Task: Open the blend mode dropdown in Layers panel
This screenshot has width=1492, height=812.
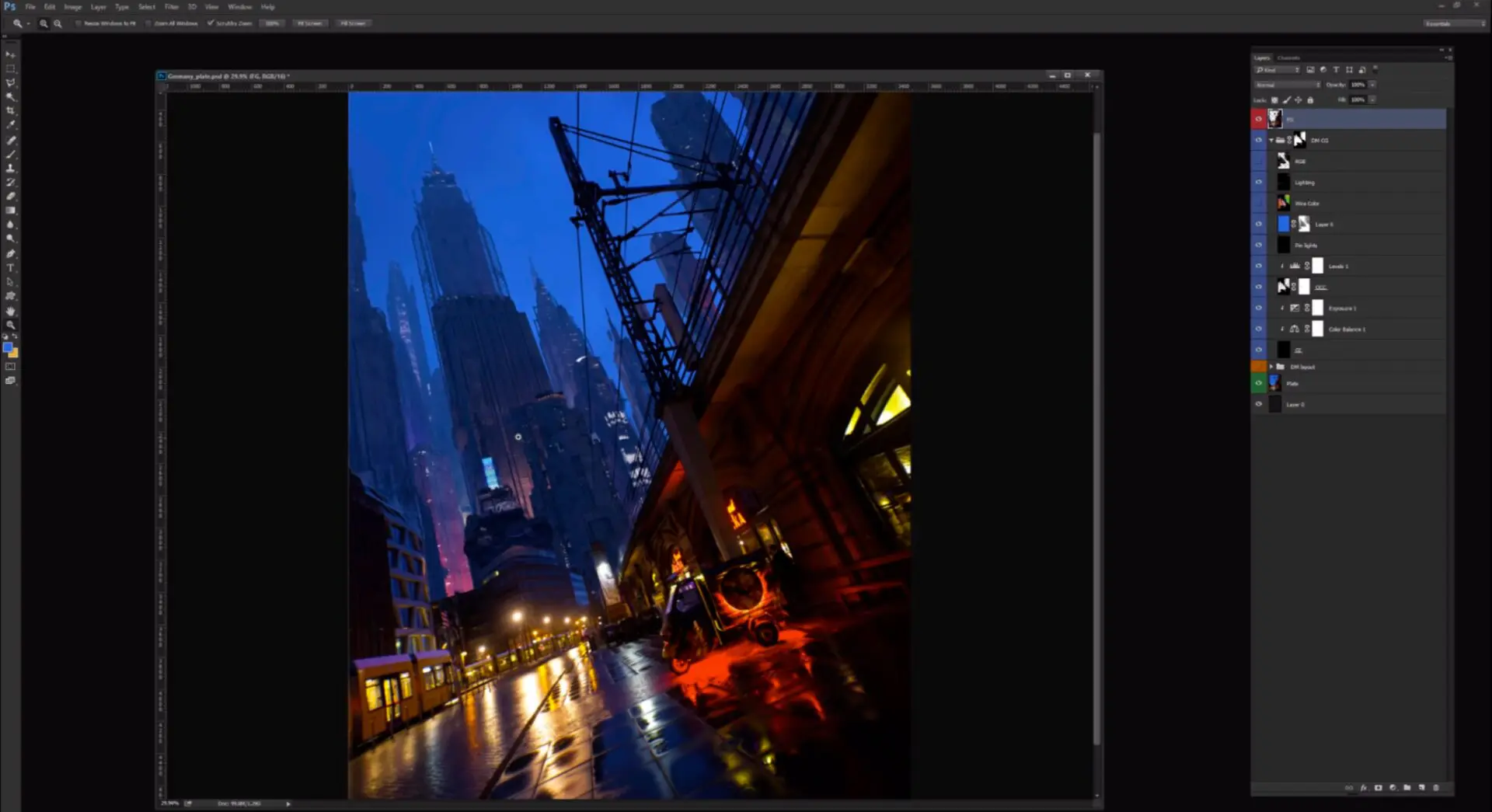Action: pos(1288,85)
